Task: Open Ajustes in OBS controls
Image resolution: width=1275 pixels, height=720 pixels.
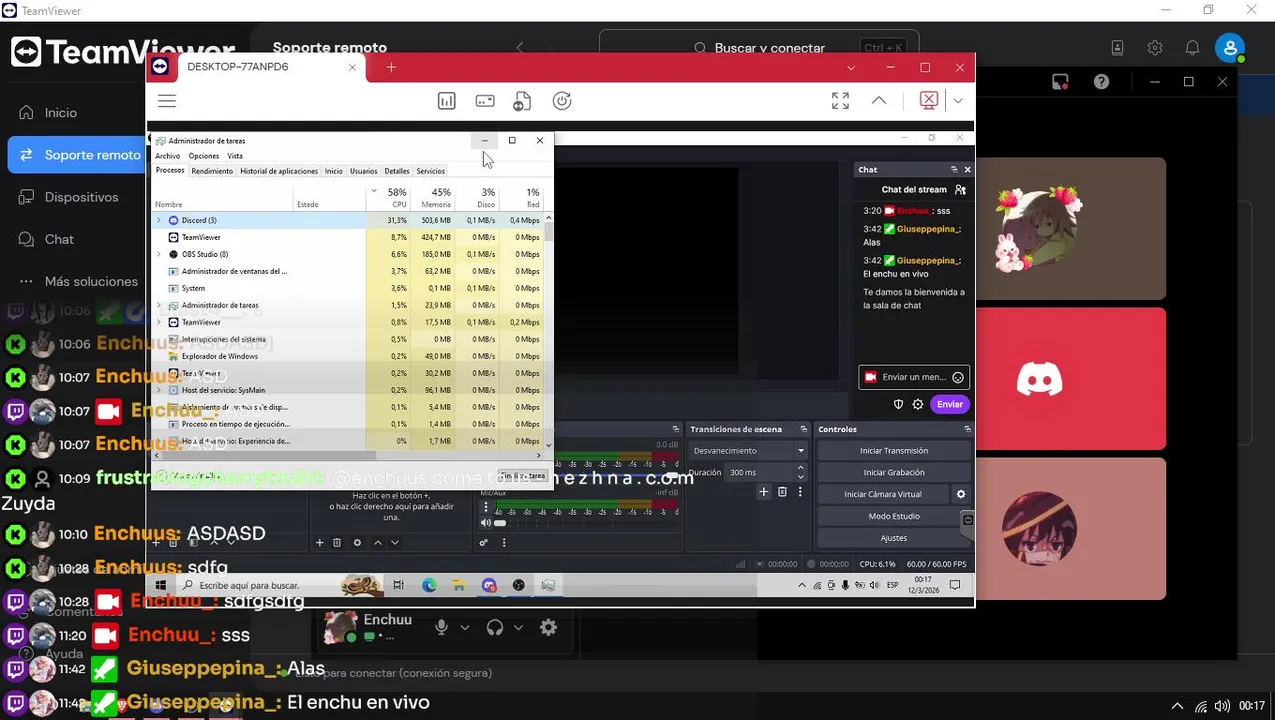Action: (894, 538)
